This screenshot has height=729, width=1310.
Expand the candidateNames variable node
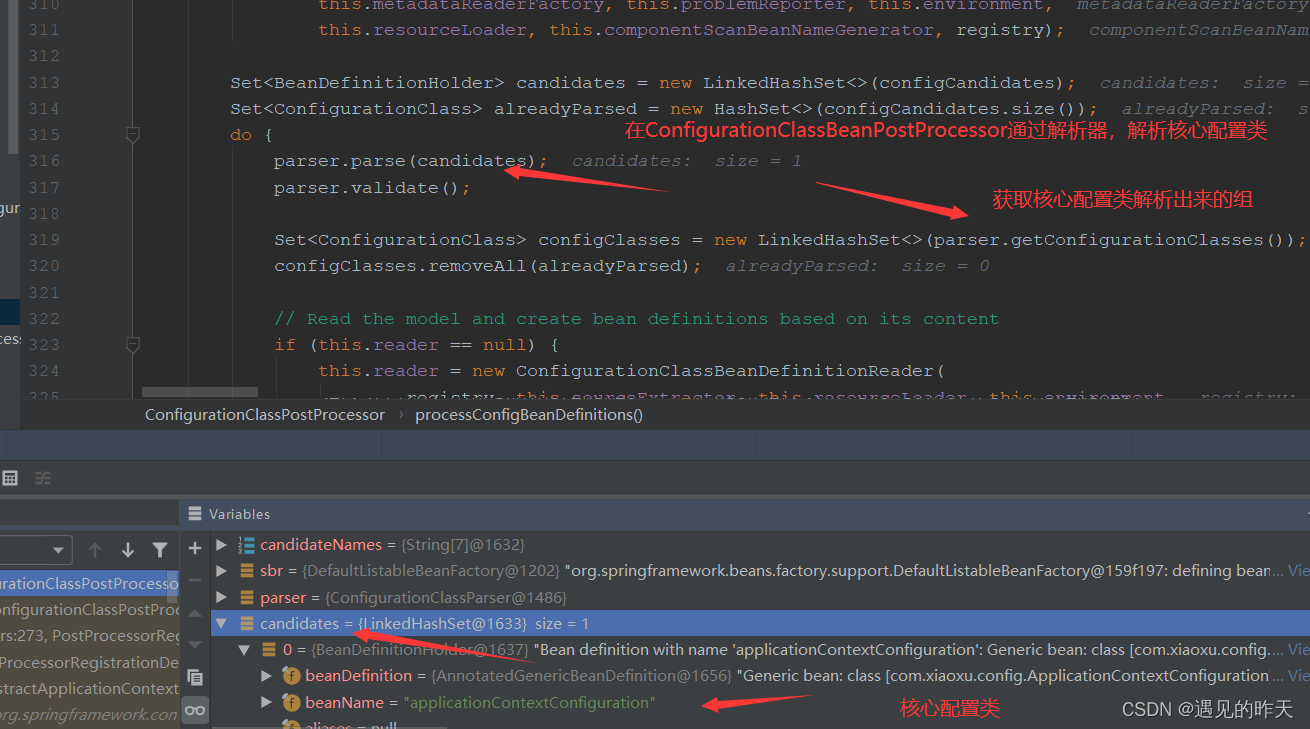click(222, 545)
